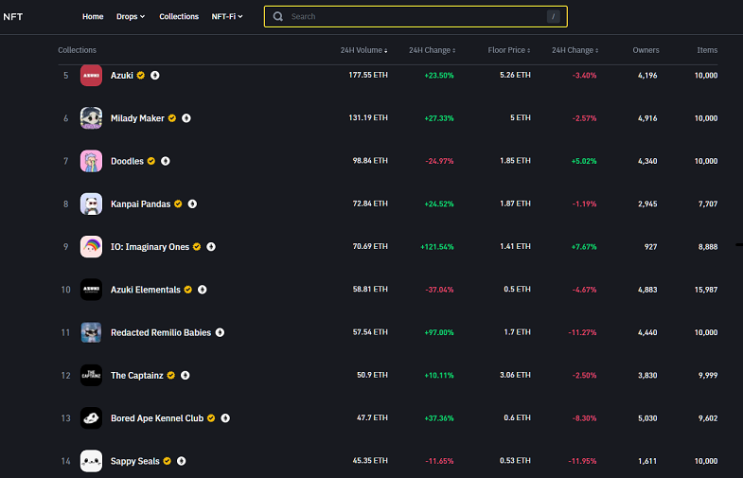Viewport: 743px width, 478px height.
Task: Click the -11.27% floor change value
Action: [x=582, y=333]
